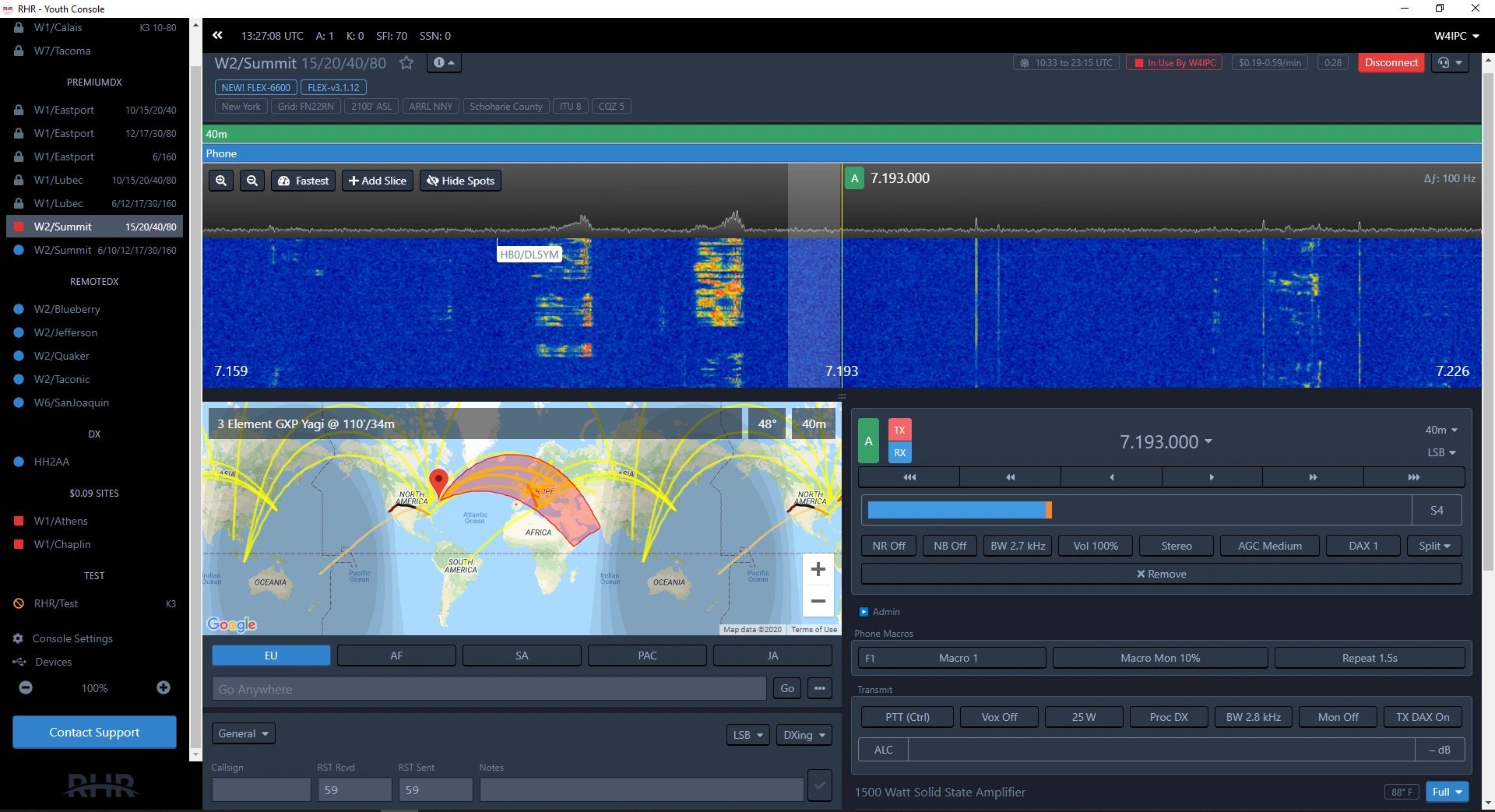This screenshot has height=812, width=1495.
Task: Zoom in on the spectrum display
Action: [221, 181]
